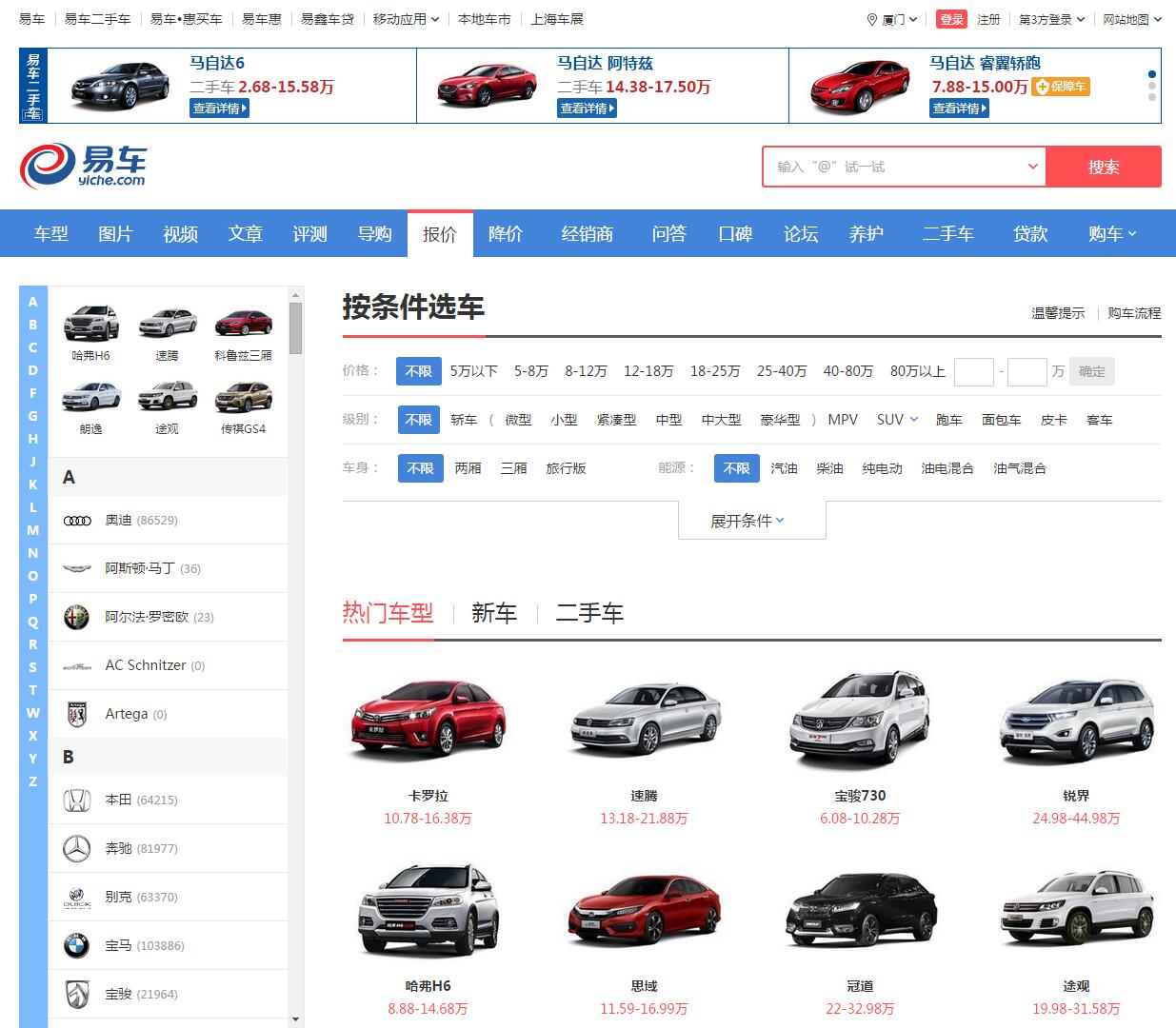The width and height of the screenshot is (1176, 1028).
Task: Click the AC Schnitzer brand logo
Action: 77,666
